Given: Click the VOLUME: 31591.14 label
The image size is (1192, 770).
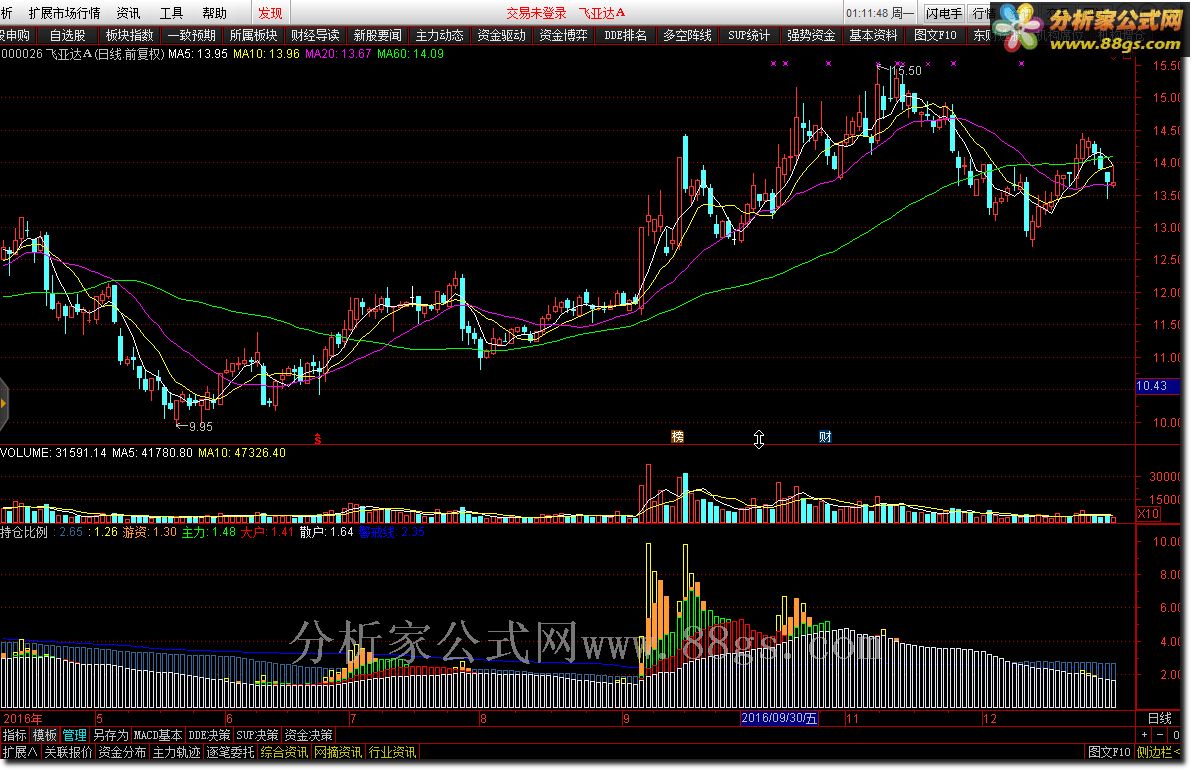Looking at the screenshot, I should pyautogui.click(x=53, y=453).
